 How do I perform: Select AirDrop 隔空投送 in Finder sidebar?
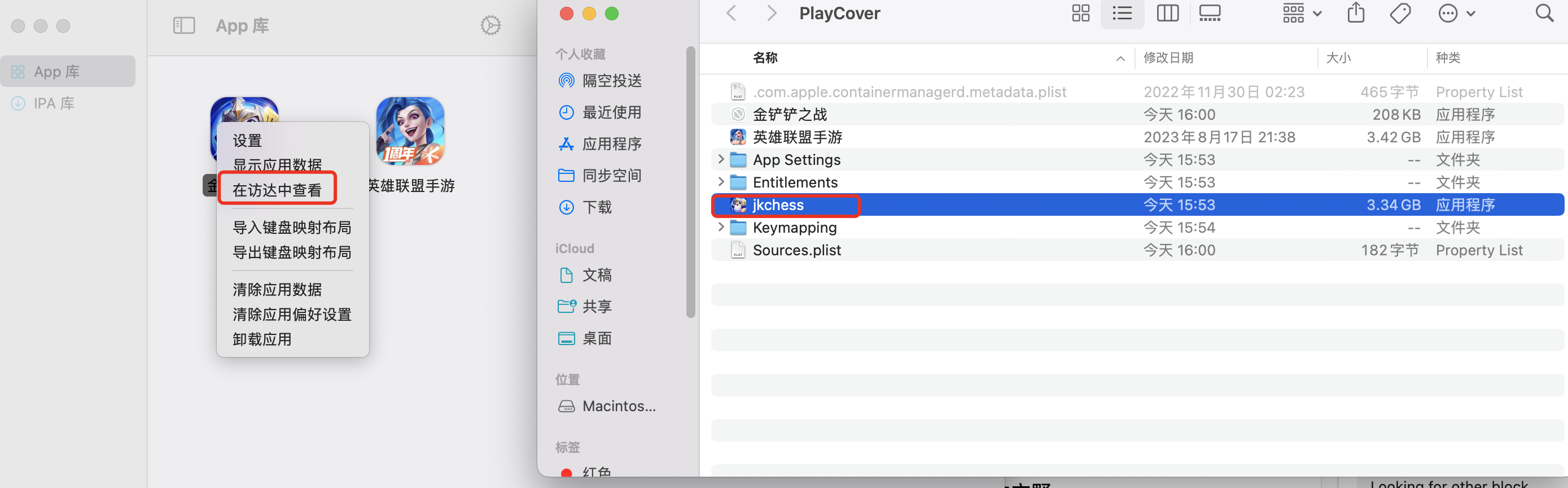click(611, 81)
